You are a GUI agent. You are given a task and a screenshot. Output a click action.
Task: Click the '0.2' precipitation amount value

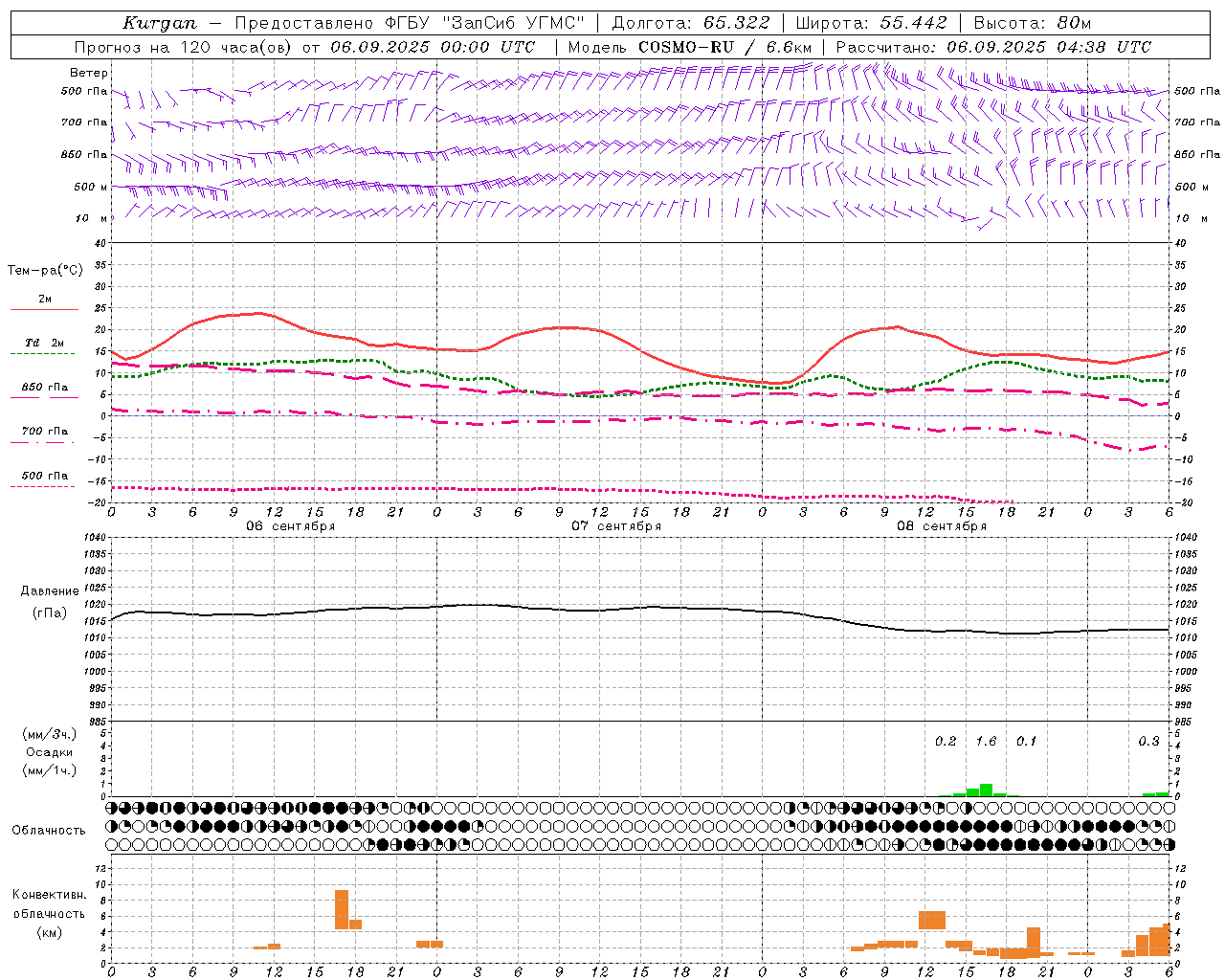click(946, 742)
